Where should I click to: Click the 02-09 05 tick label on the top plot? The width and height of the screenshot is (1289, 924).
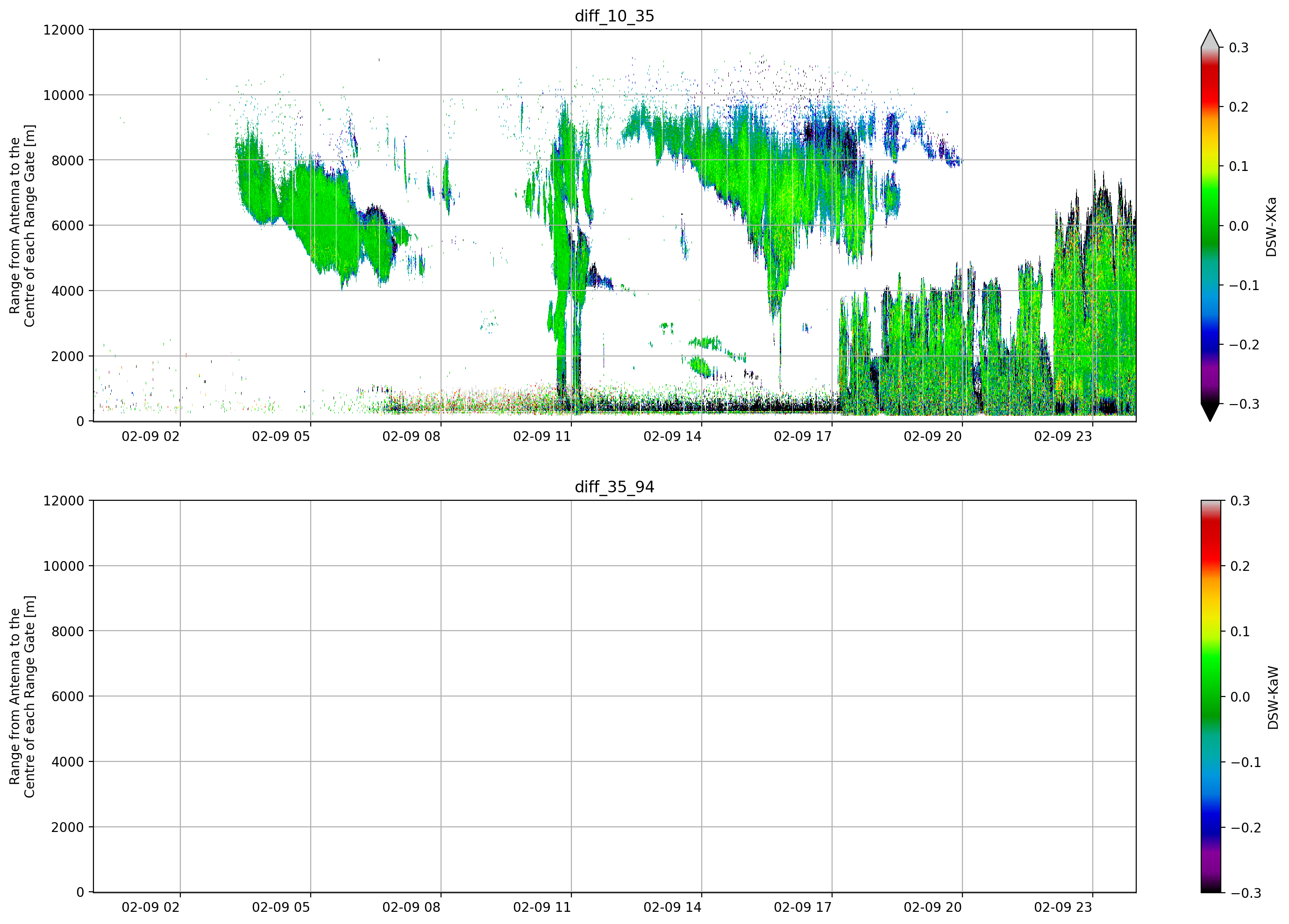point(281,436)
